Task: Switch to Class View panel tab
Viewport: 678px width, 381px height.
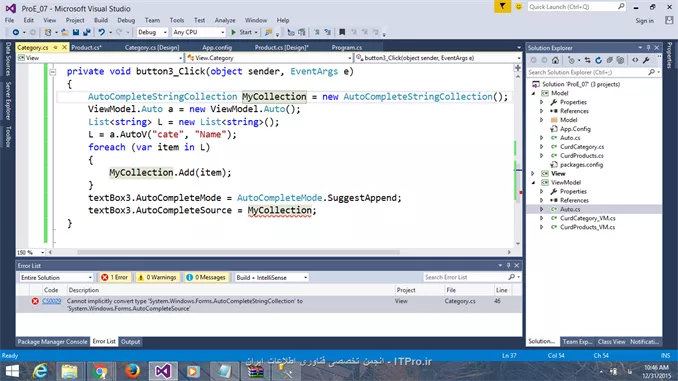Action: [x=611, y=342]
